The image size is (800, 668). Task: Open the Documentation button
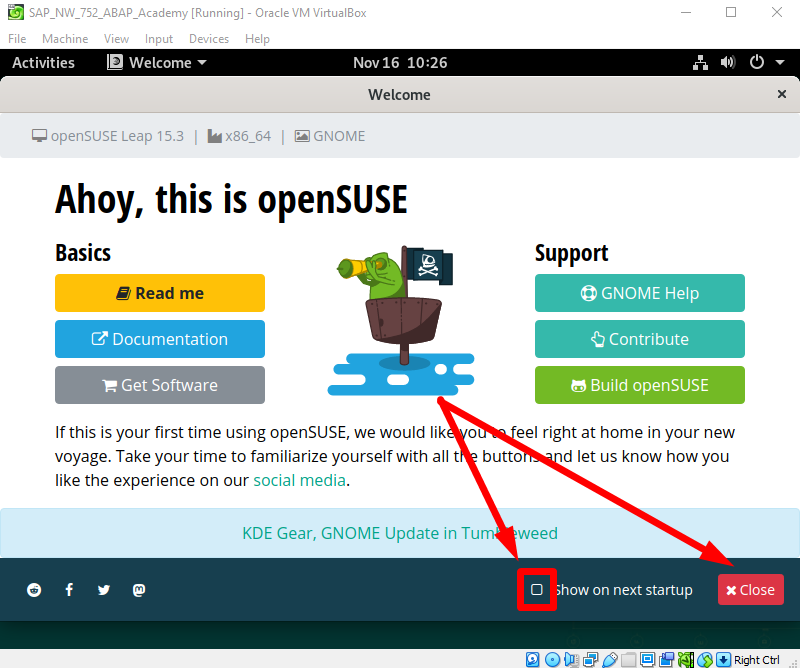pyautogui.click(x=160, y=339)
